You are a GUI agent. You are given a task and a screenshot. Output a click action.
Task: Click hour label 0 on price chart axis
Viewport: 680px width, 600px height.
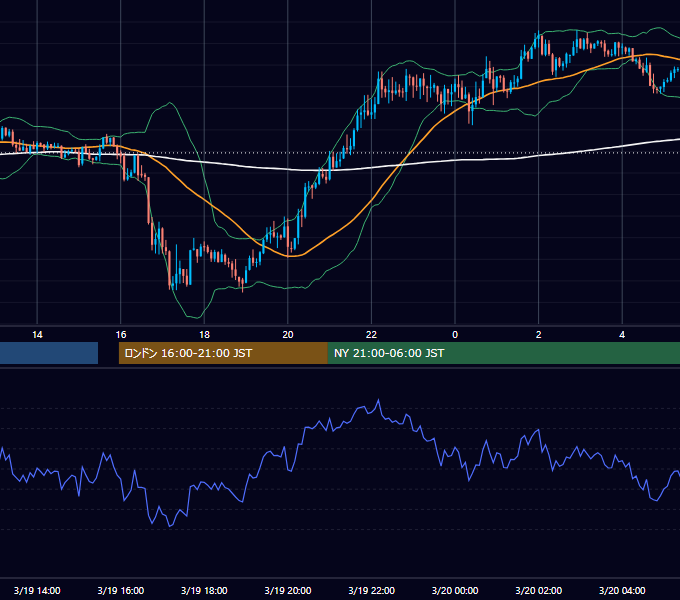point(455,335)
